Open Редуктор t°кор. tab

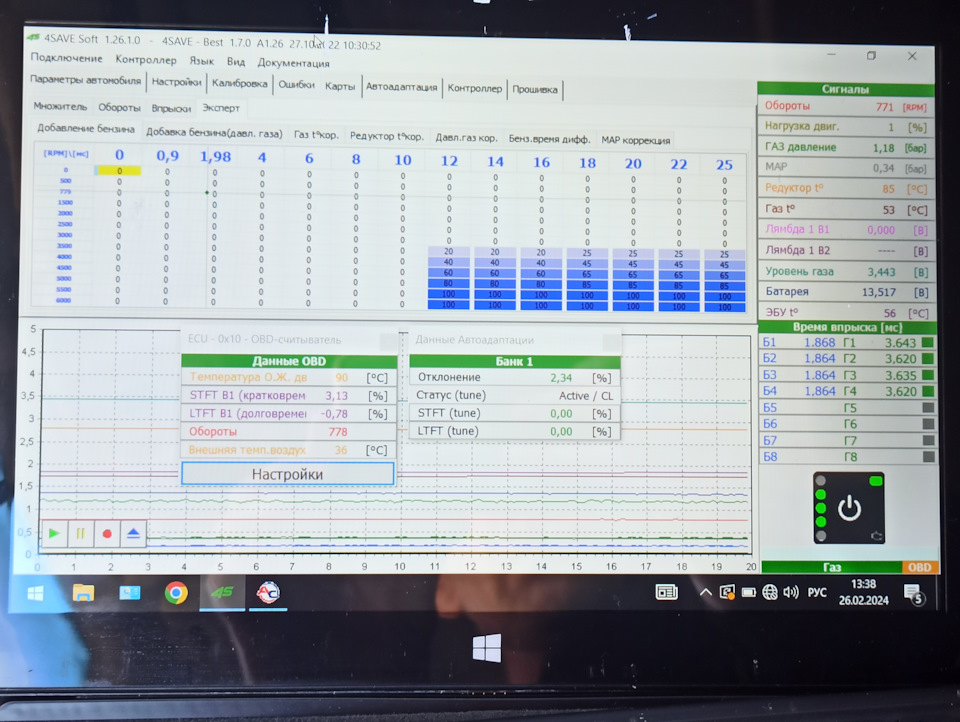click(x=386, y=137)
